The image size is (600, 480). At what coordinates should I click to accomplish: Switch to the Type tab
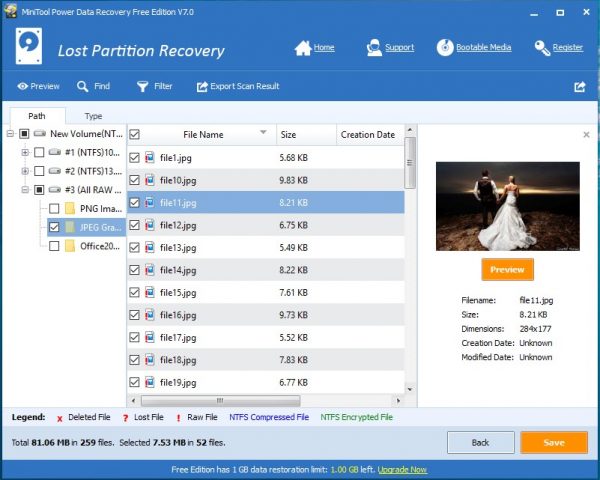pyautogui.click(x=93, y=116)
